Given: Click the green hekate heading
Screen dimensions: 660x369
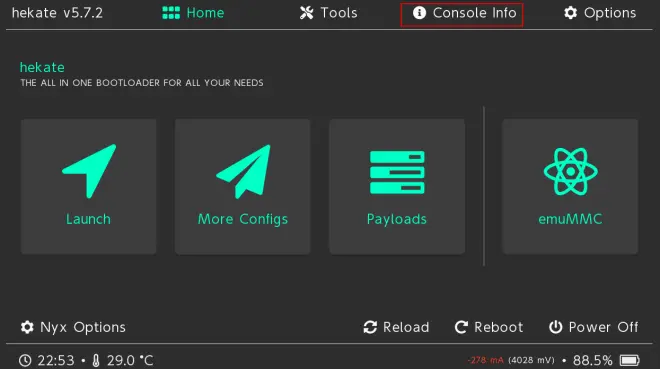Looking at the screenshot, I should pyautogui.click(x=42, y=67).
